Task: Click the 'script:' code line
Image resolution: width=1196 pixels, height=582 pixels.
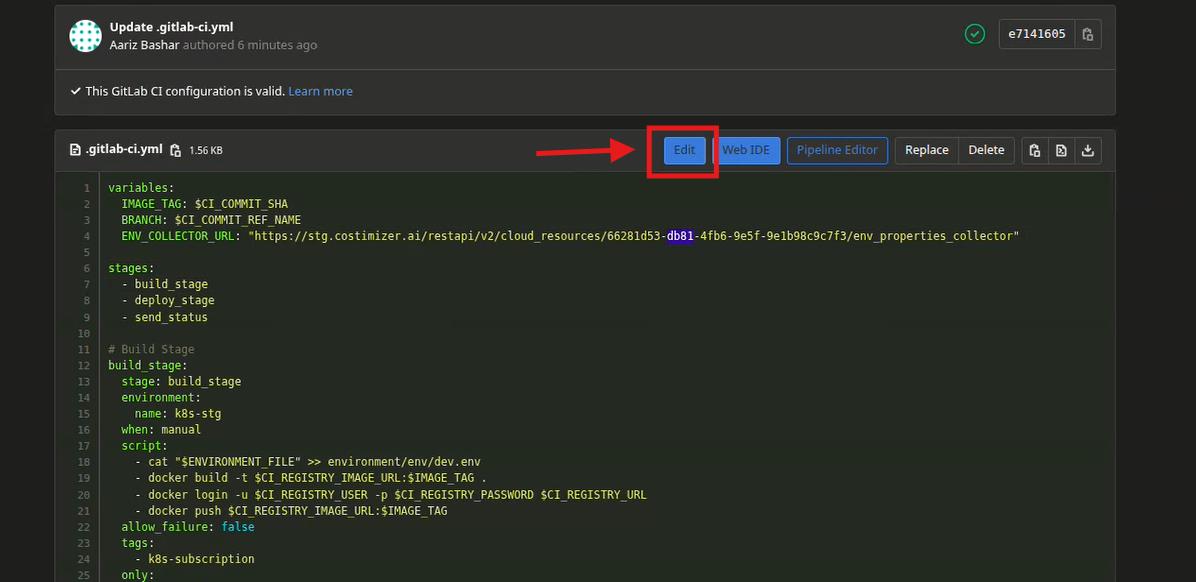Action: coord(144,446)
